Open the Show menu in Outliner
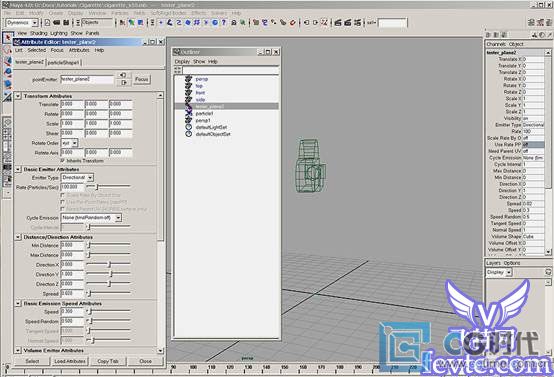 (199, 61)
